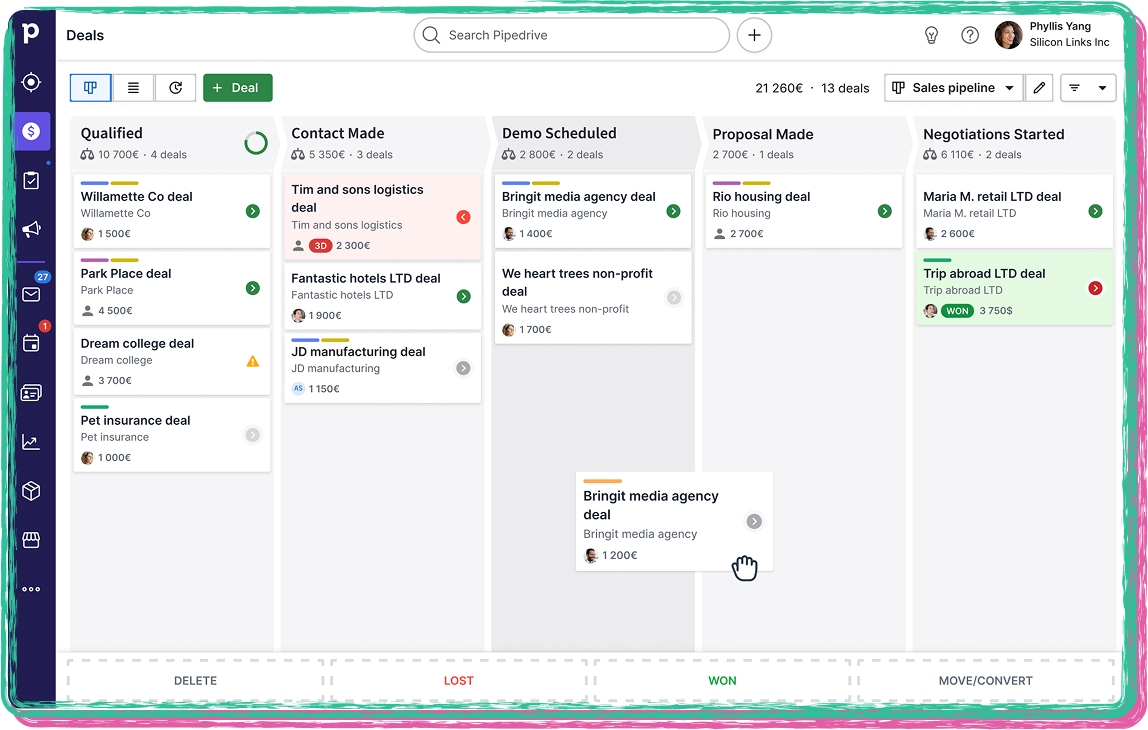
Task: Click the Qualified stage progress circle
Action: coord(256,143)
